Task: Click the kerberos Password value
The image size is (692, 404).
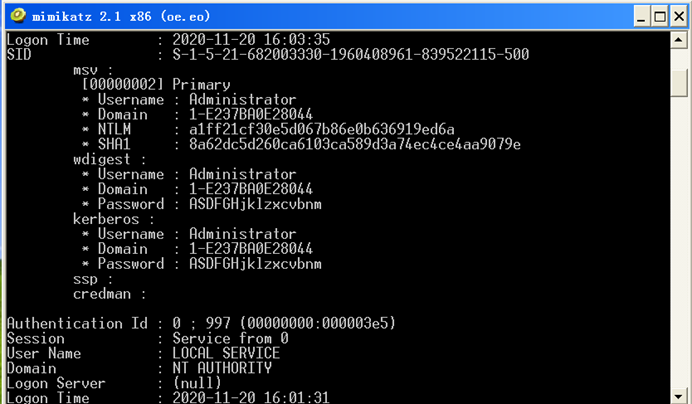Action: point(255,264)
